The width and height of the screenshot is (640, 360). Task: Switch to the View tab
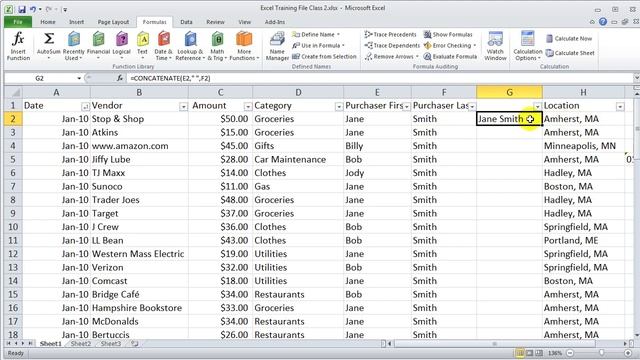coord(244,22)
